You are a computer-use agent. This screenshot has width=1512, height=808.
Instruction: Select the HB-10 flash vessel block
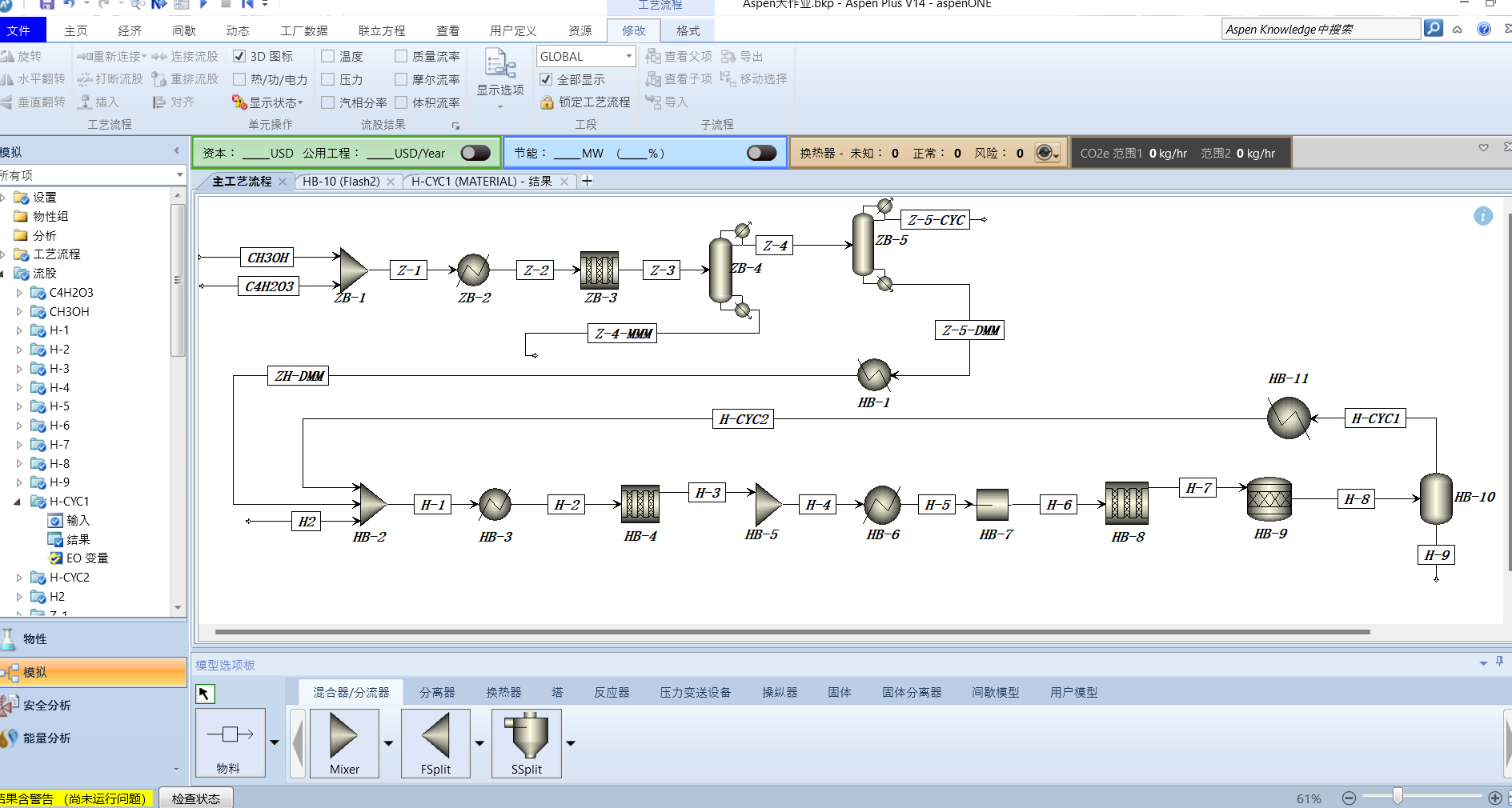click(1436, 498)
